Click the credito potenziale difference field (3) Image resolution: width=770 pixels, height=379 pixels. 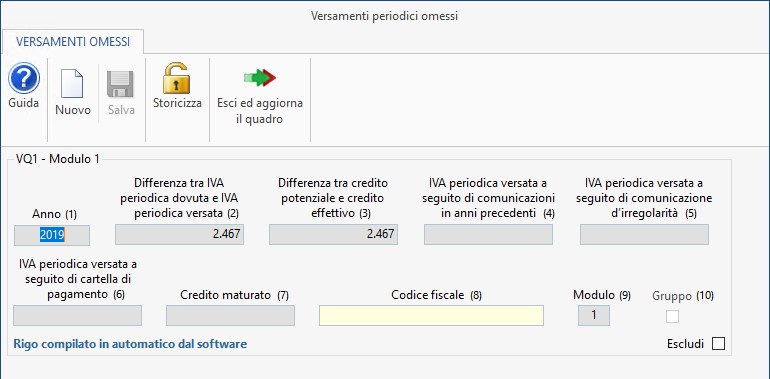click(333, 234)
